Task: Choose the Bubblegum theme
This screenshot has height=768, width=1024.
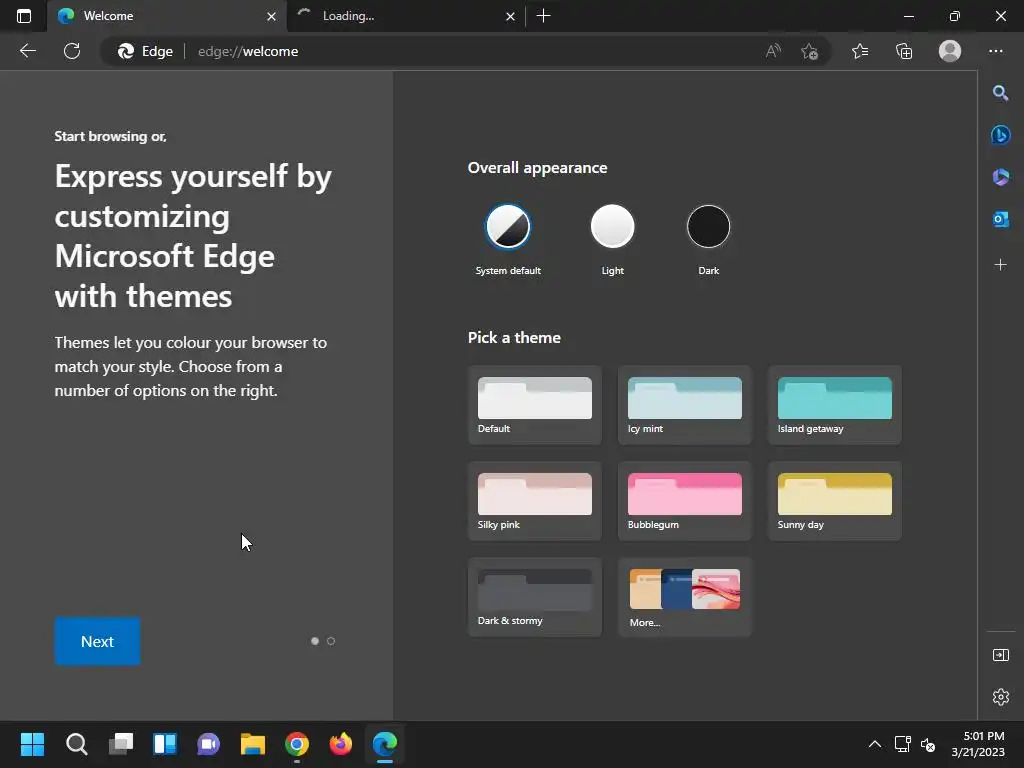Action: pos(684,501)
